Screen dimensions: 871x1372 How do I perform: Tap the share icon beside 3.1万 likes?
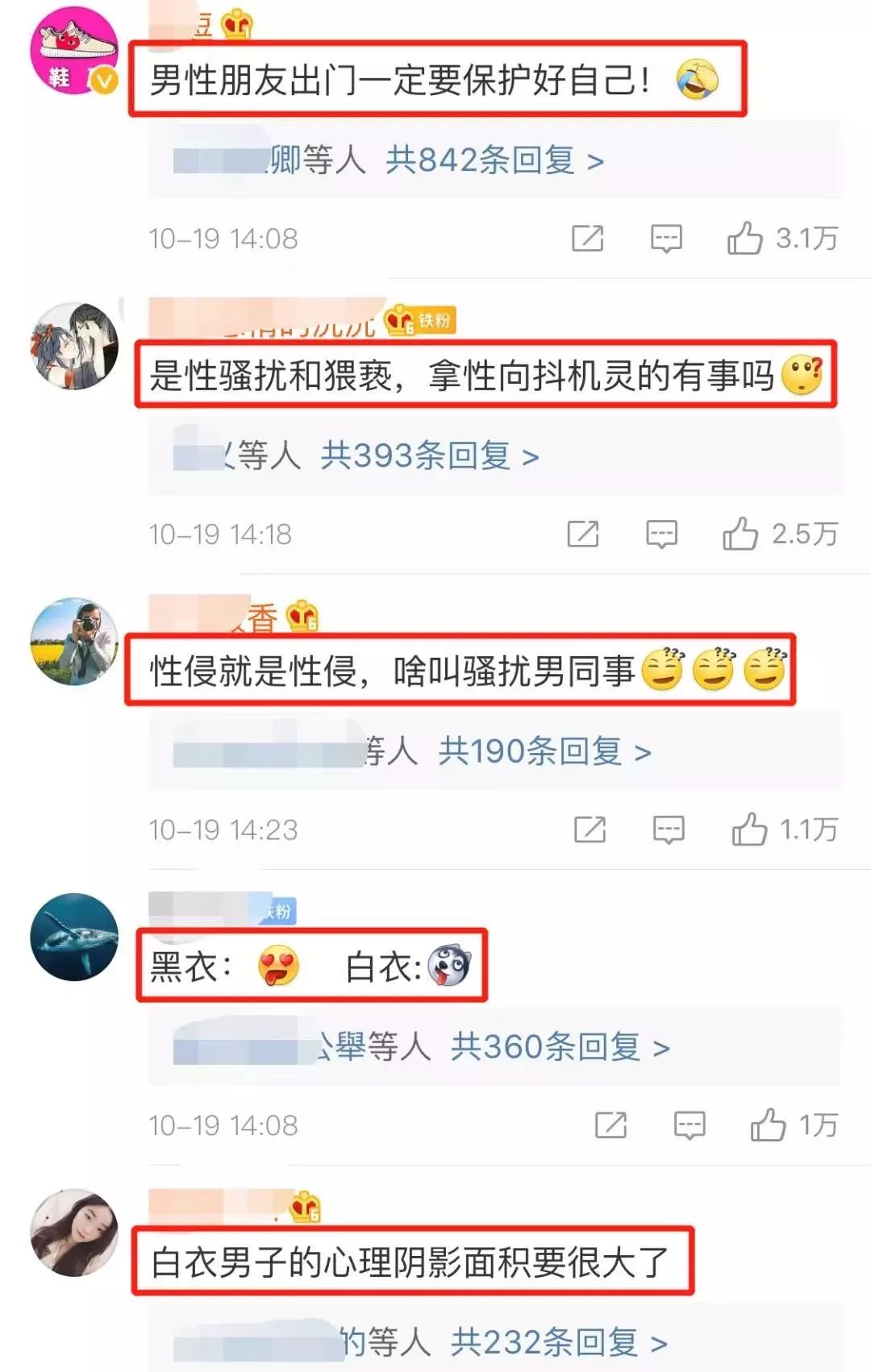pos(587,239)
